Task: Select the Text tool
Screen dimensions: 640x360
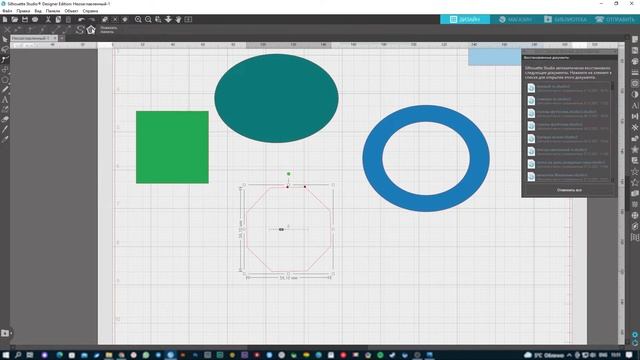Action: [5, 100]
